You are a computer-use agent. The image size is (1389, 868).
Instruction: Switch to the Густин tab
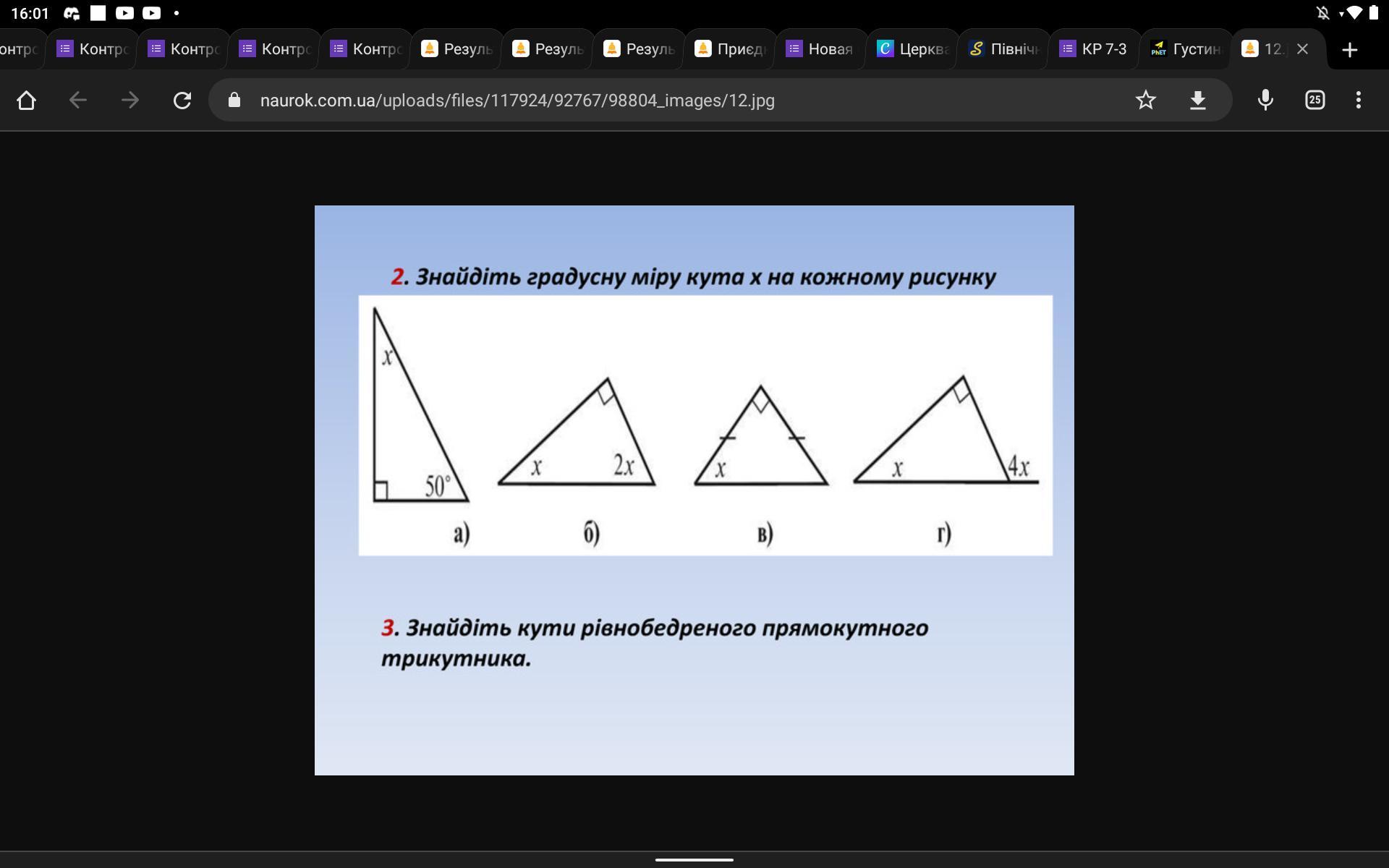tap(1185, 49)
